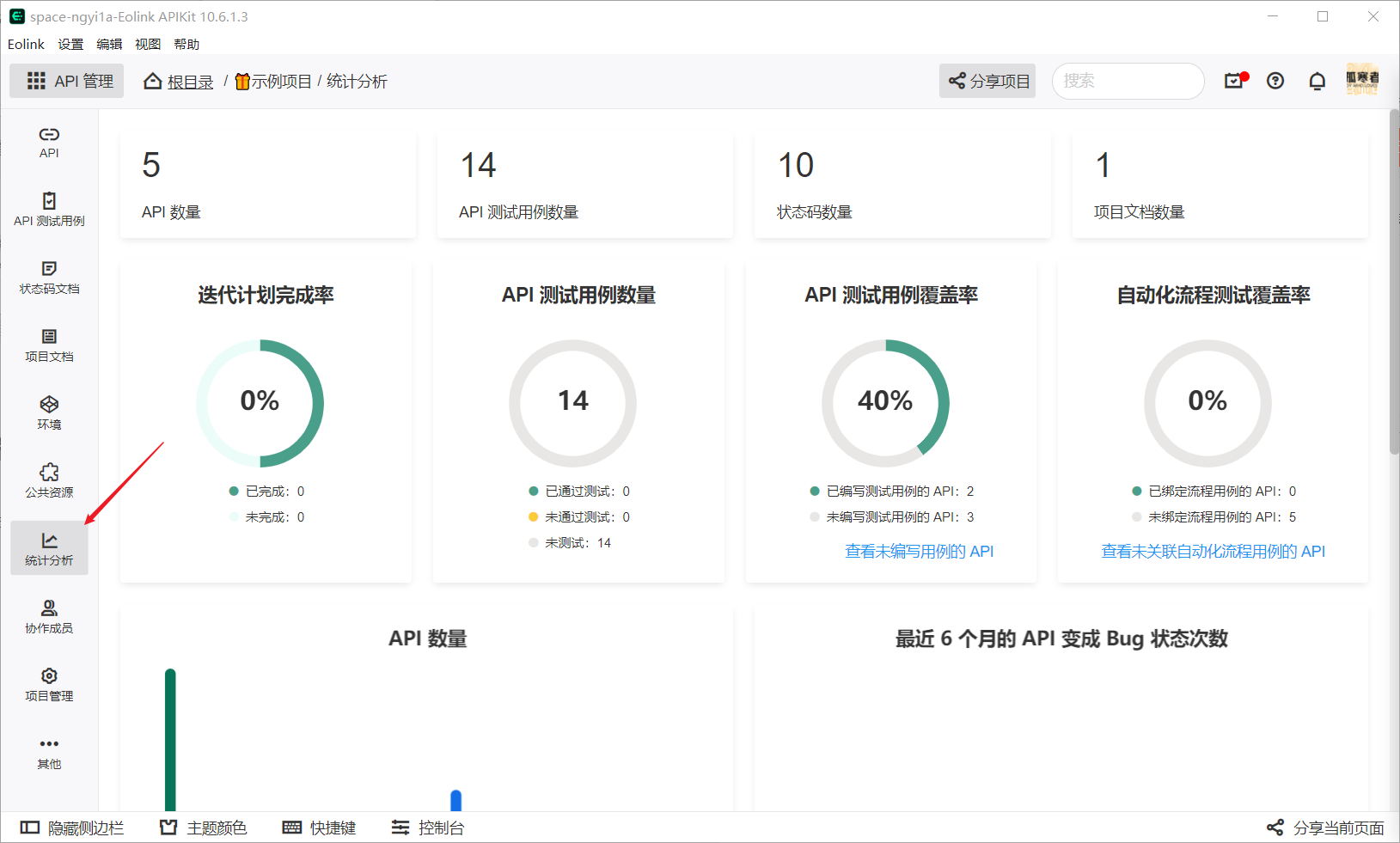Open the API 测试用例 sidebar panel
The width and height of the screenshot is (1400, 843).
click(x=49, y=209)
